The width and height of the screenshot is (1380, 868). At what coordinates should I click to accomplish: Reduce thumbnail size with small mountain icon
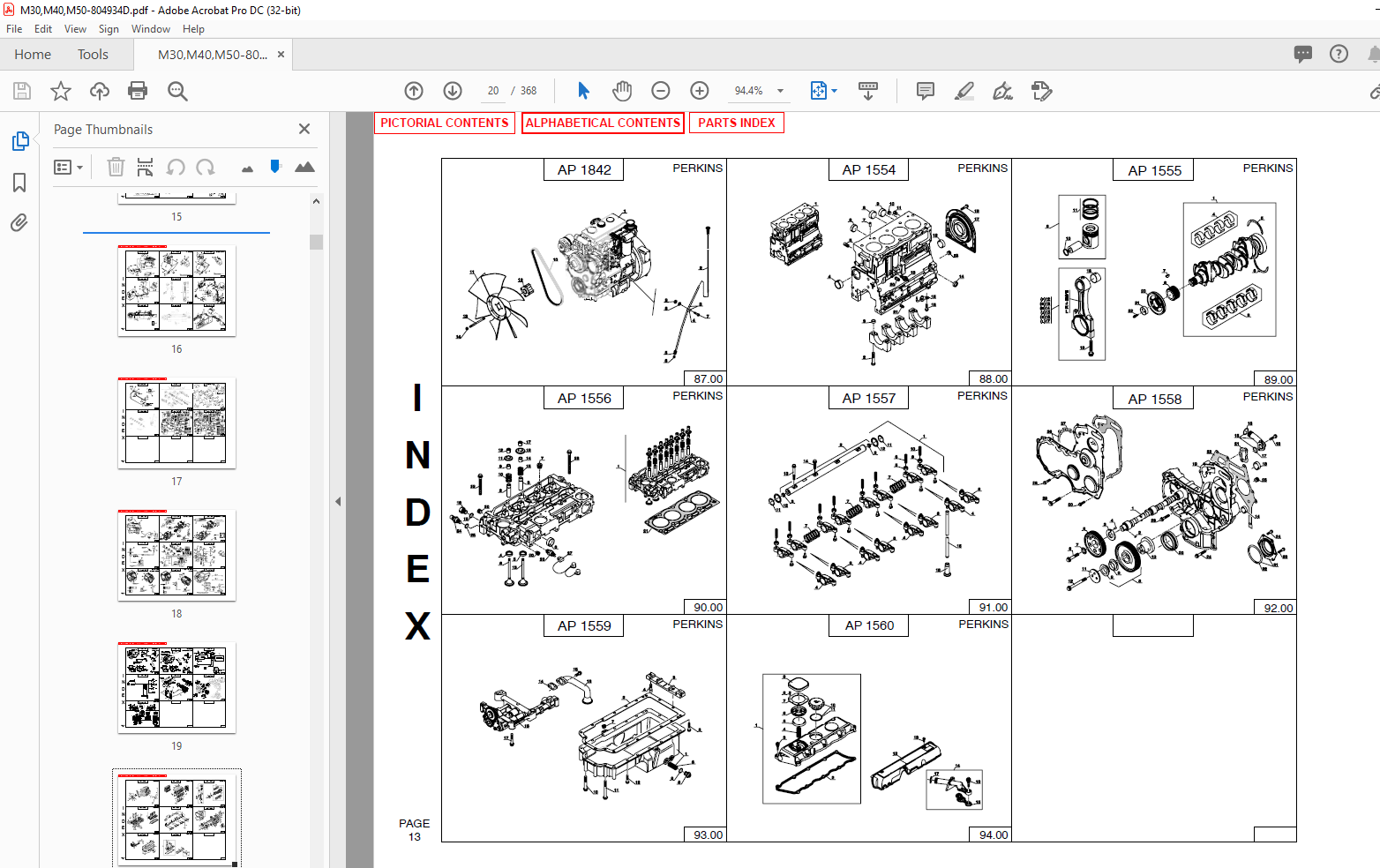tap(247, 168)
